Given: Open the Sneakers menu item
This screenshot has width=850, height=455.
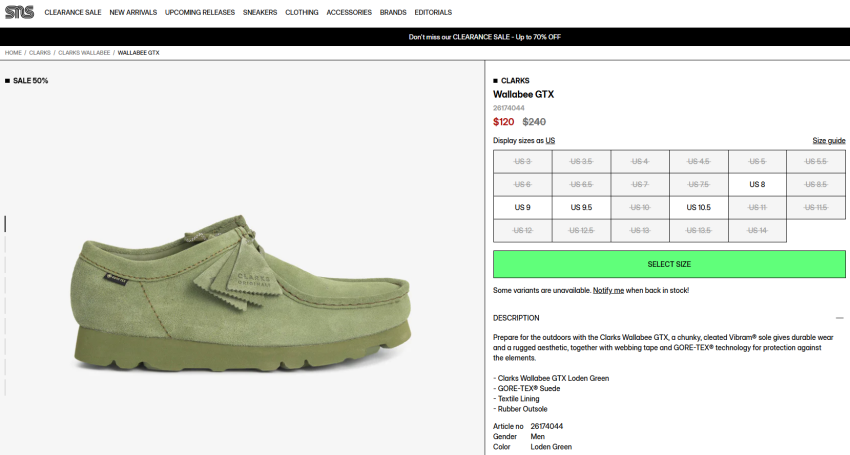Looking at the screenshot, I should pyautogui.click(x=260, y=12).
